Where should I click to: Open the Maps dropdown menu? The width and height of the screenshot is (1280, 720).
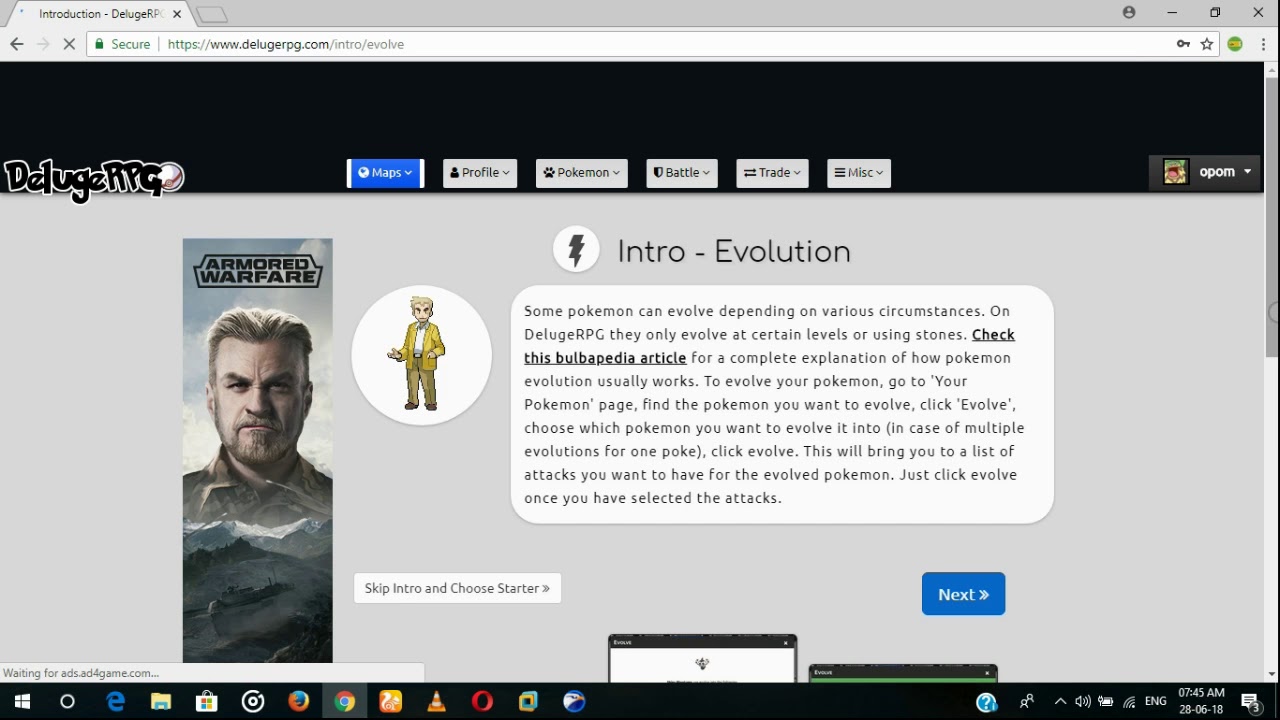(385, 173)
